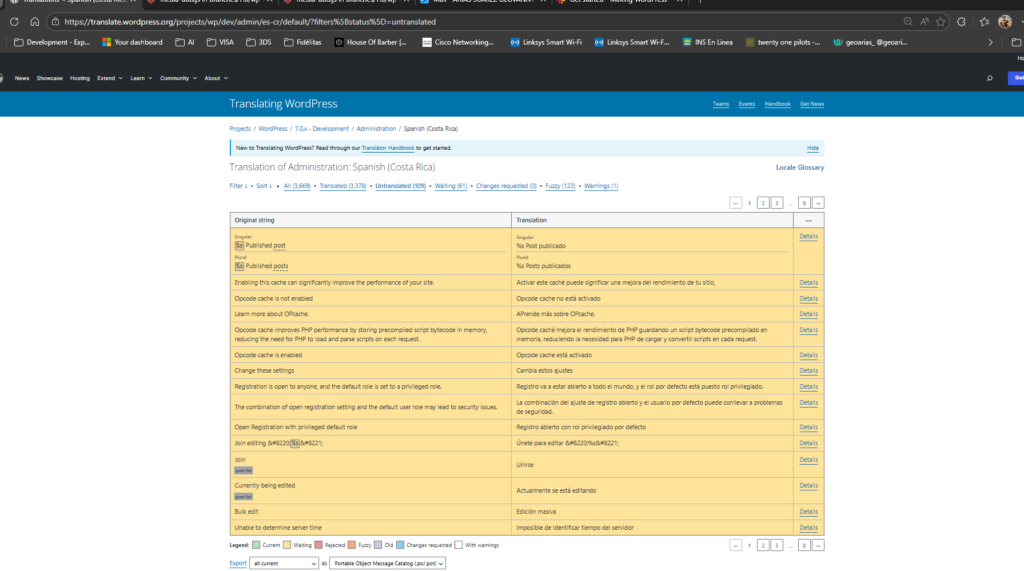Expand the Filter options
The width and height of the screenshot is (1024, 571).
click(238, 186)
